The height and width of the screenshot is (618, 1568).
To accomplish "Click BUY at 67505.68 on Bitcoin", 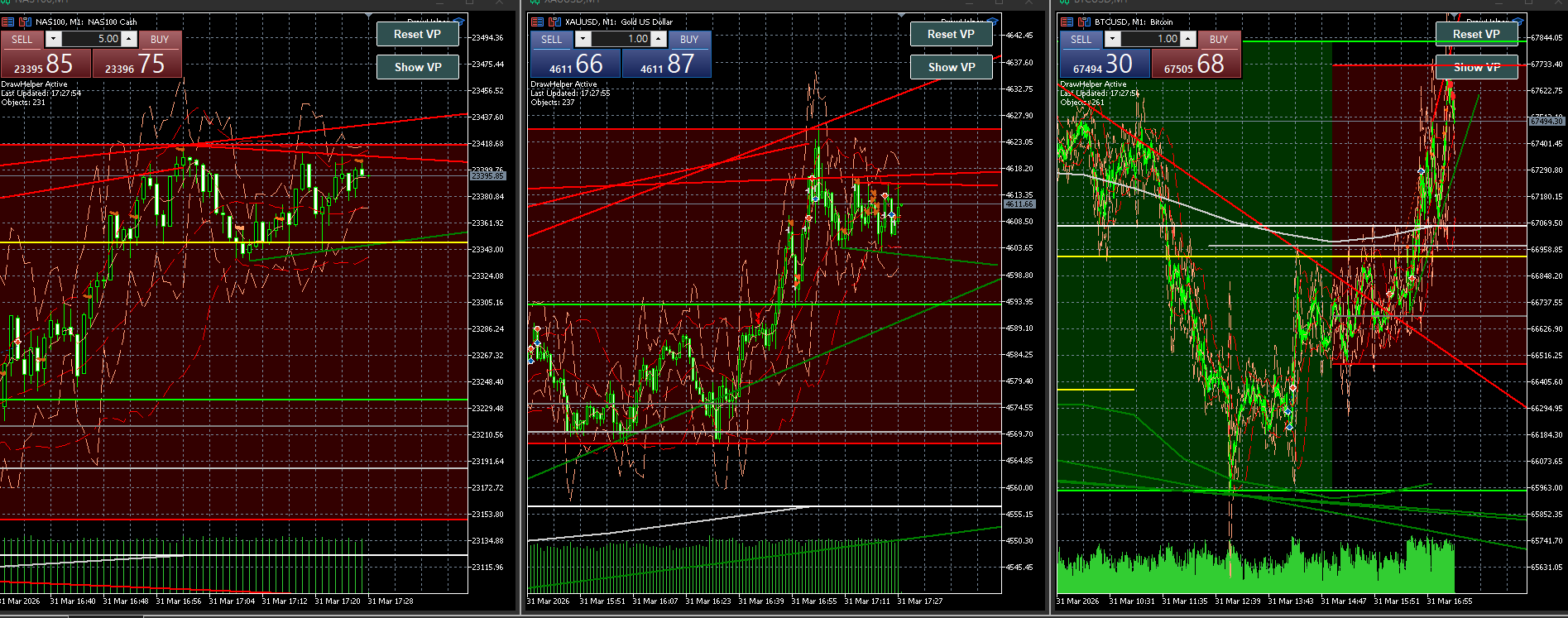I will coord(1196,64).
